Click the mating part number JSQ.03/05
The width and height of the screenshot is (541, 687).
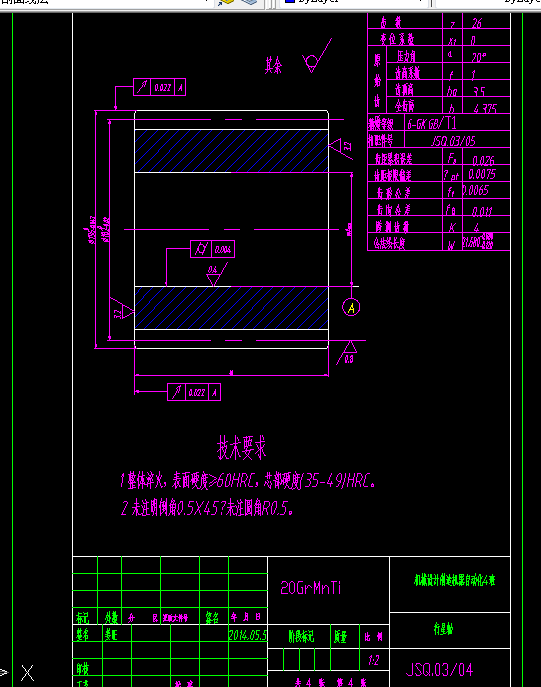[453, 141]
